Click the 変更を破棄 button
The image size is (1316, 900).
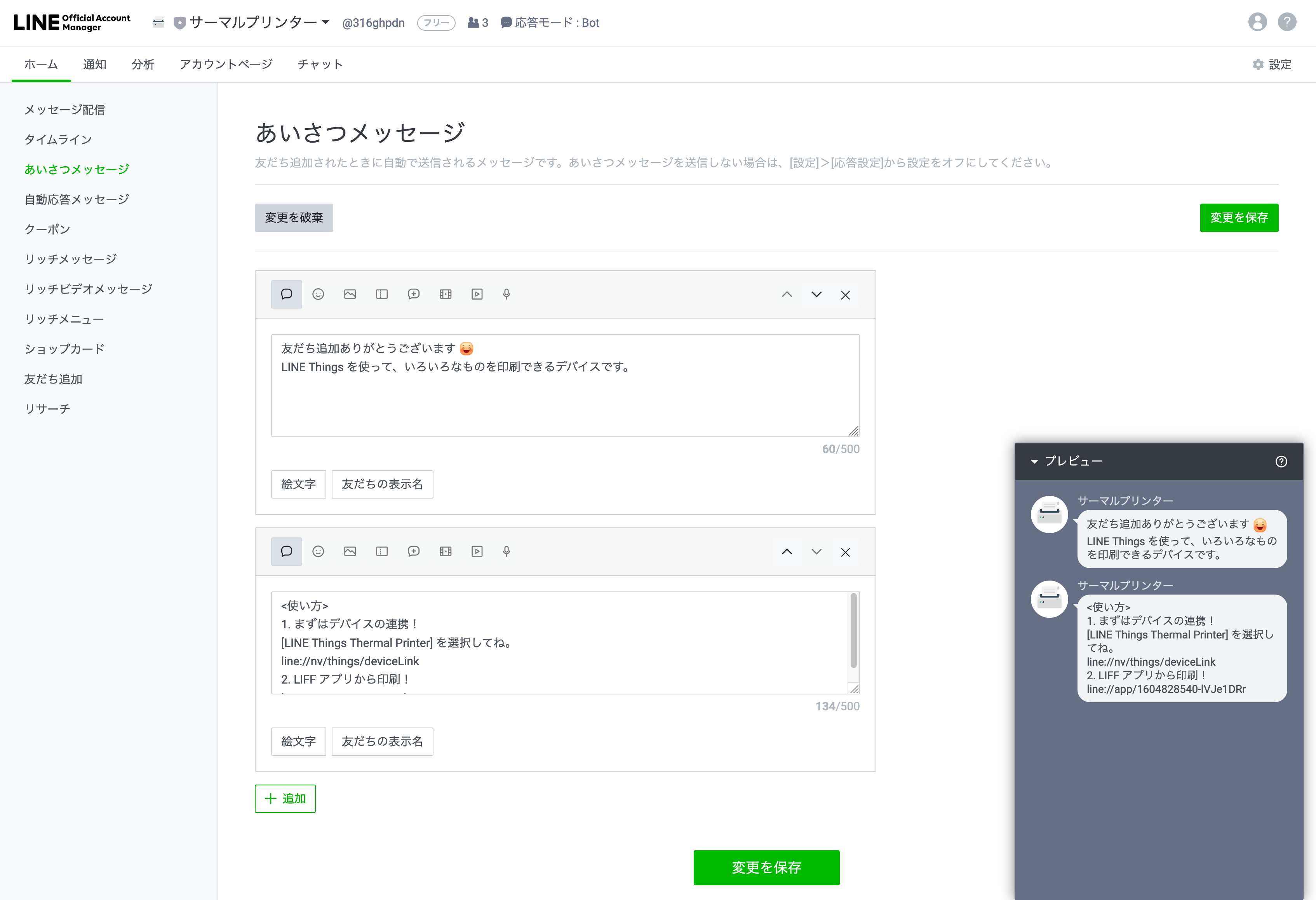[293, 218]
